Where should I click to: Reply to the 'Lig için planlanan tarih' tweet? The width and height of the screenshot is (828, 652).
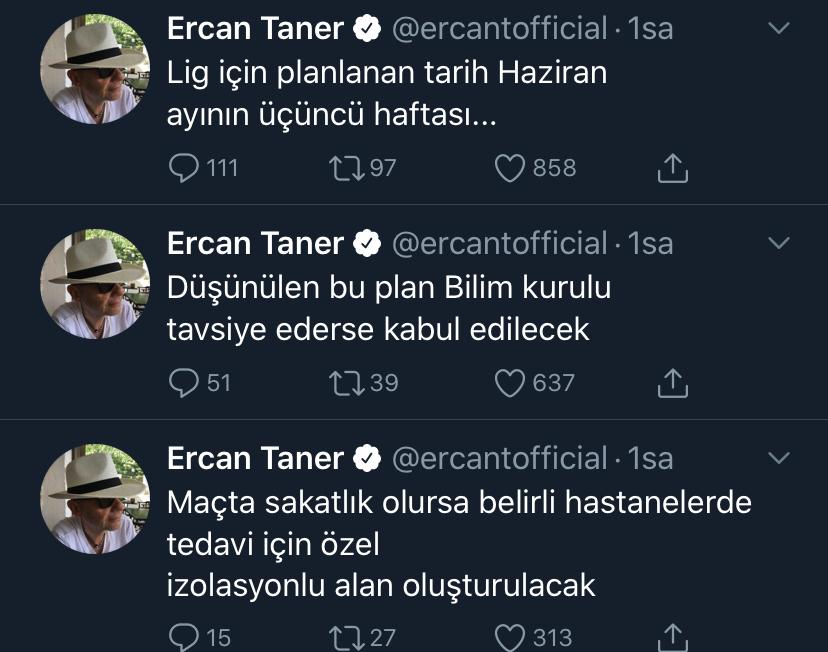pyautogui.click(x=184, y=168)
